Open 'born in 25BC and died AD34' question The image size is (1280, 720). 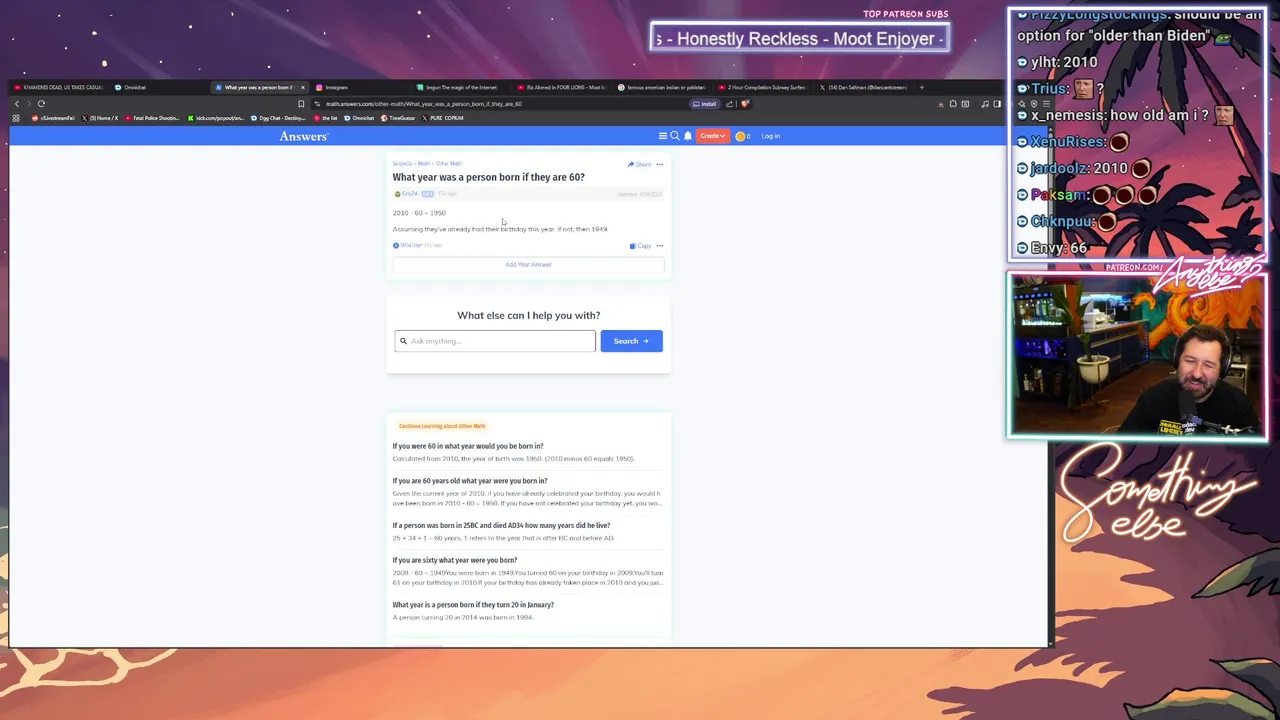[x=501, y=525]
